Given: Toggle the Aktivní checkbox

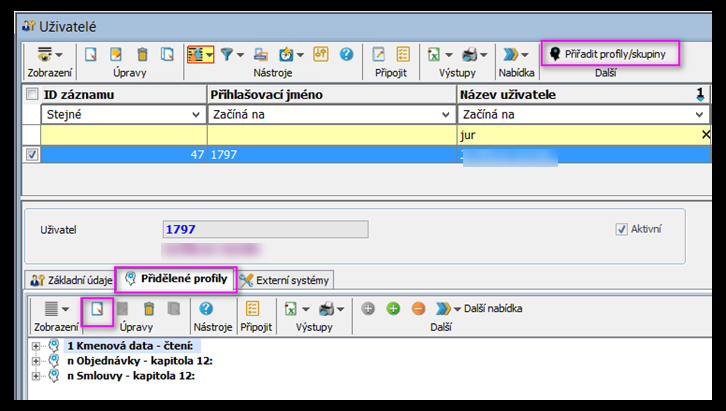Looking at the screenshot, I should [x=622, y=229].
